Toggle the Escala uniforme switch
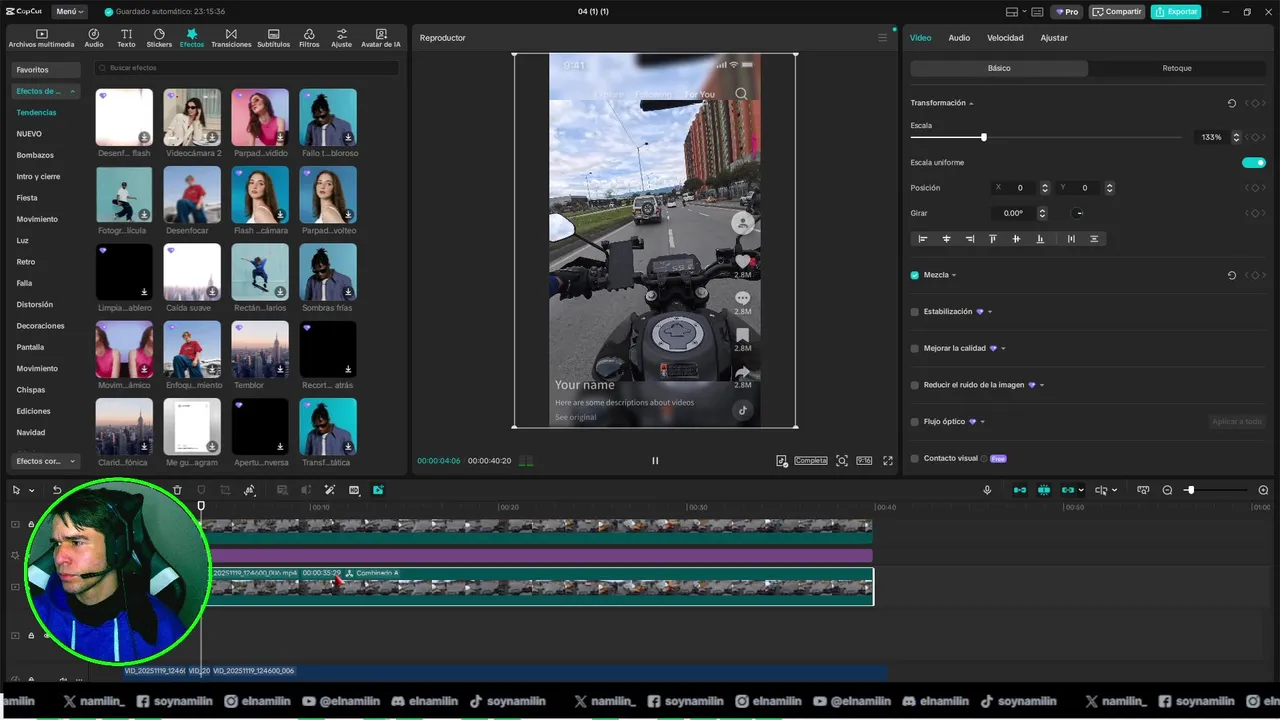 1253,162
